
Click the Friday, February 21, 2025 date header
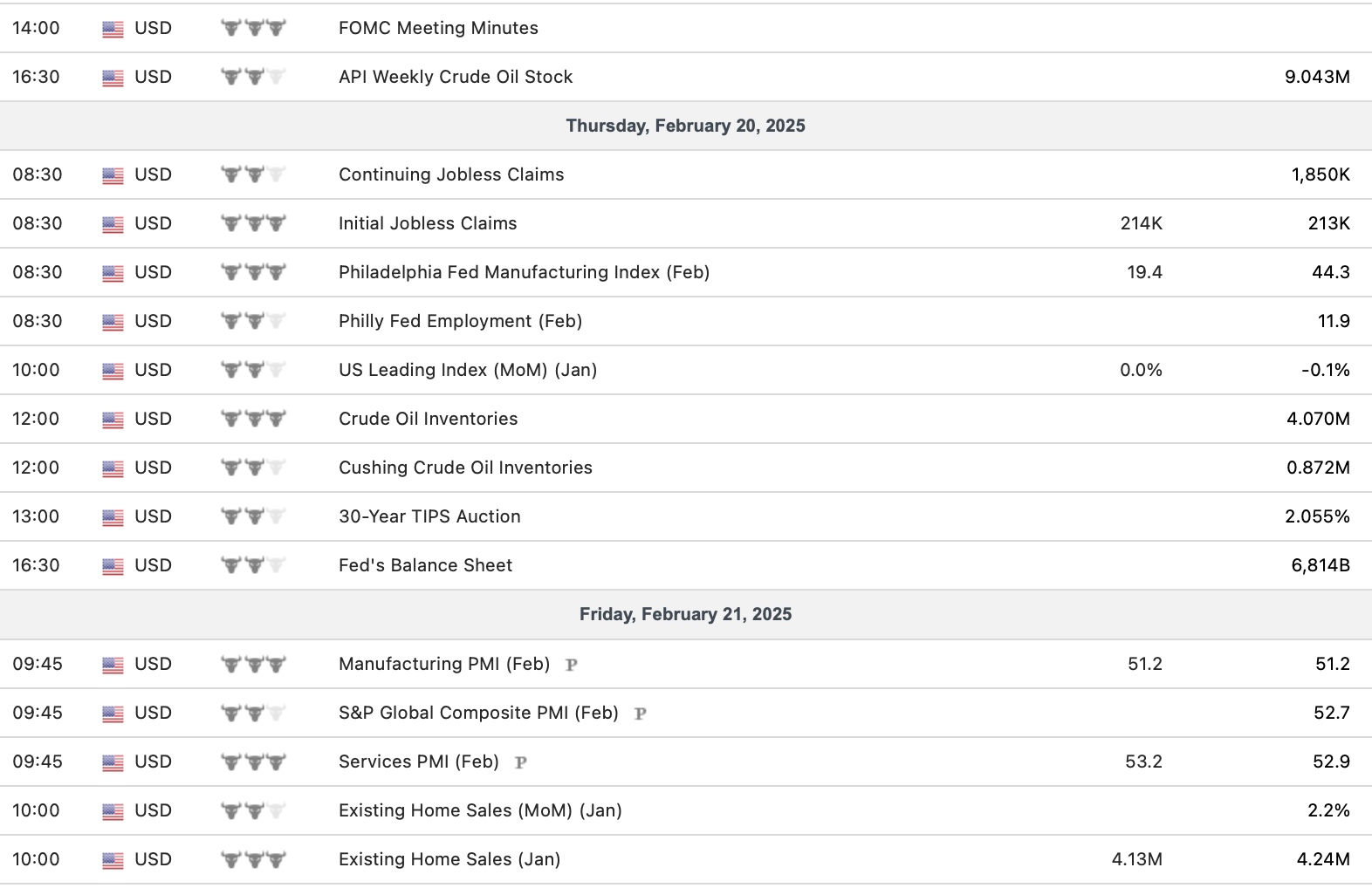click(685, 614)
